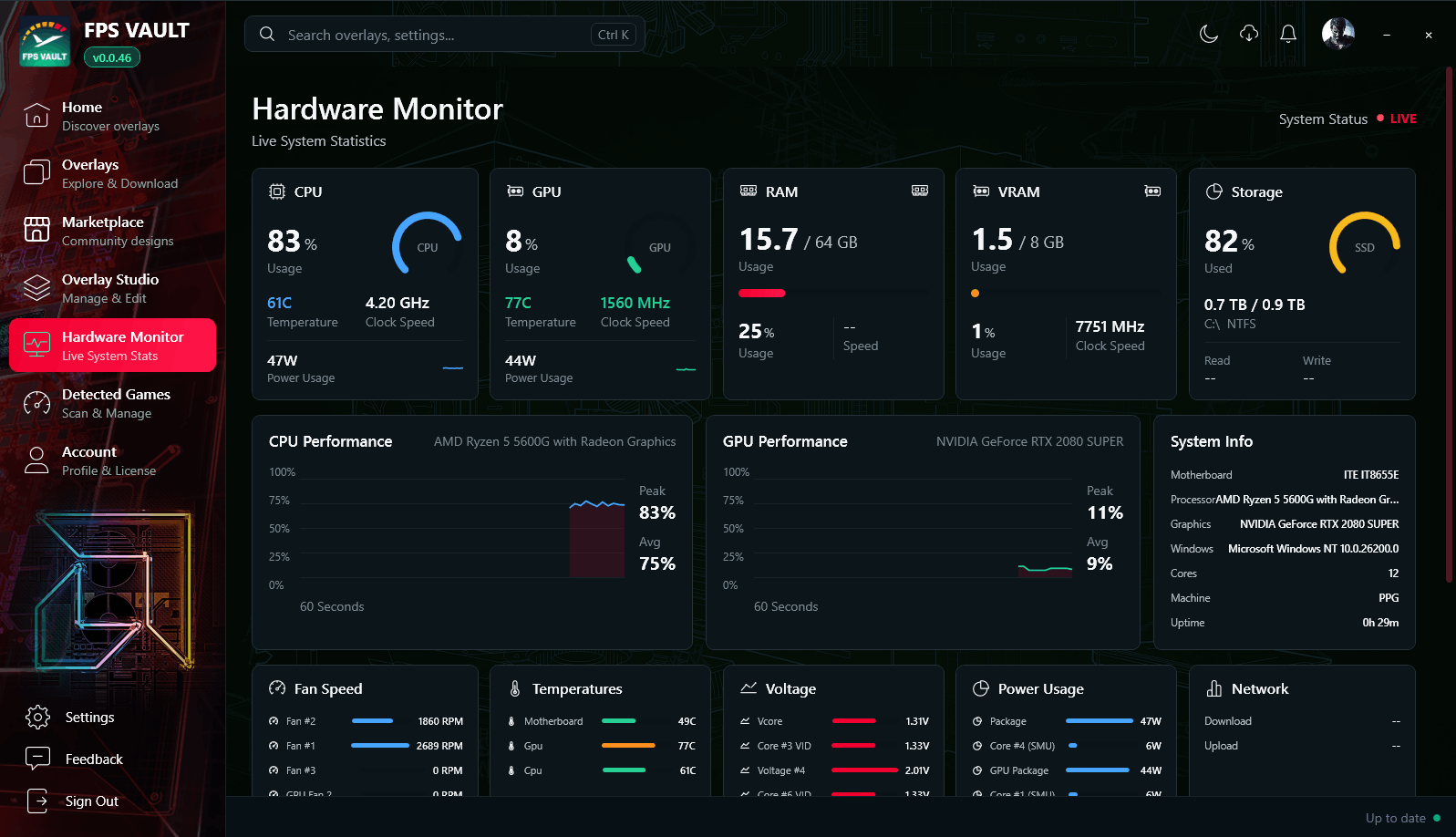Image resolution: width=1456 pixels, height=837 pixels.
Task: Click the CPU chip icon on CPU card
Action: tap(277, 191)
